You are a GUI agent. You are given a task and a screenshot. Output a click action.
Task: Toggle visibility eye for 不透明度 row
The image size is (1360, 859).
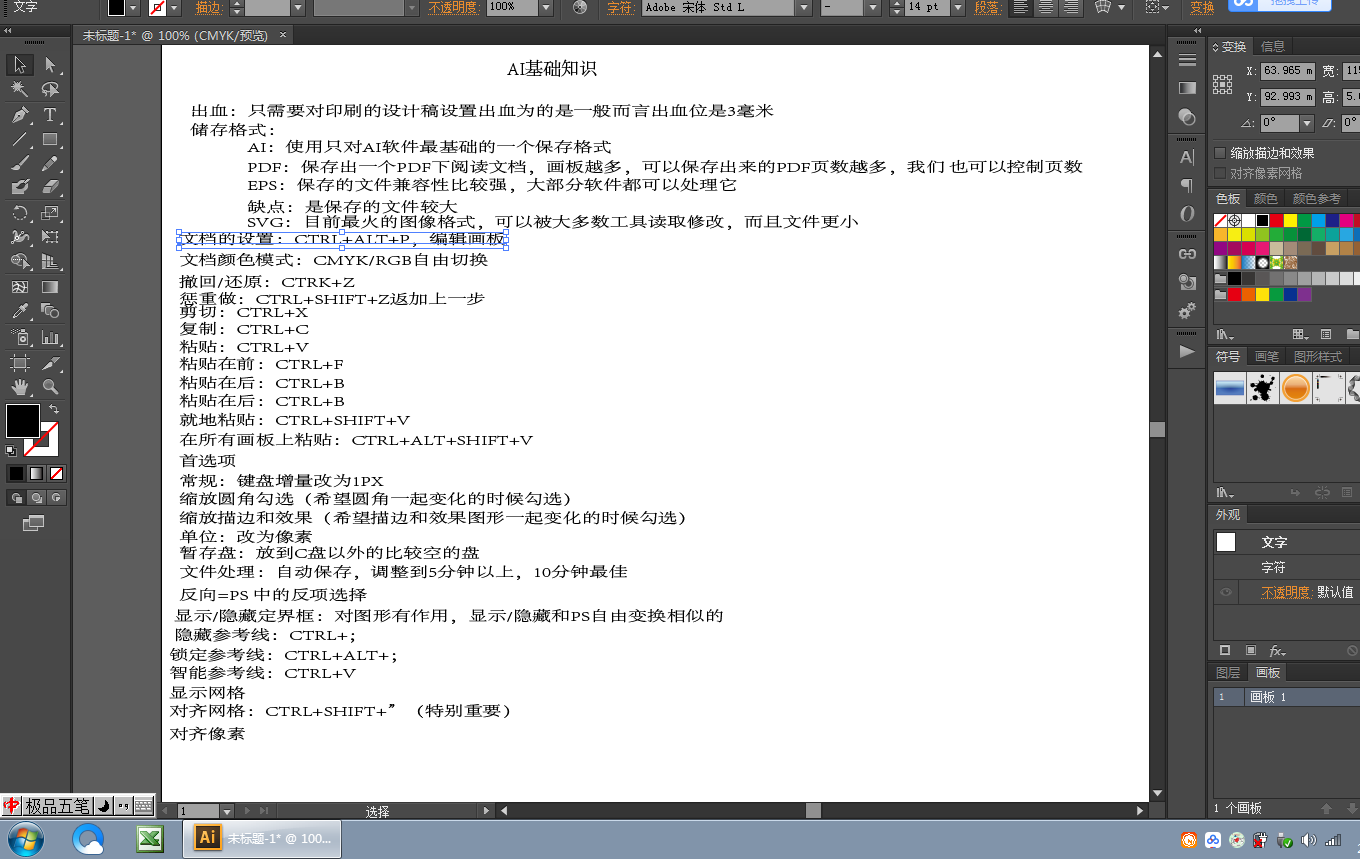(x=1226, y=592)
